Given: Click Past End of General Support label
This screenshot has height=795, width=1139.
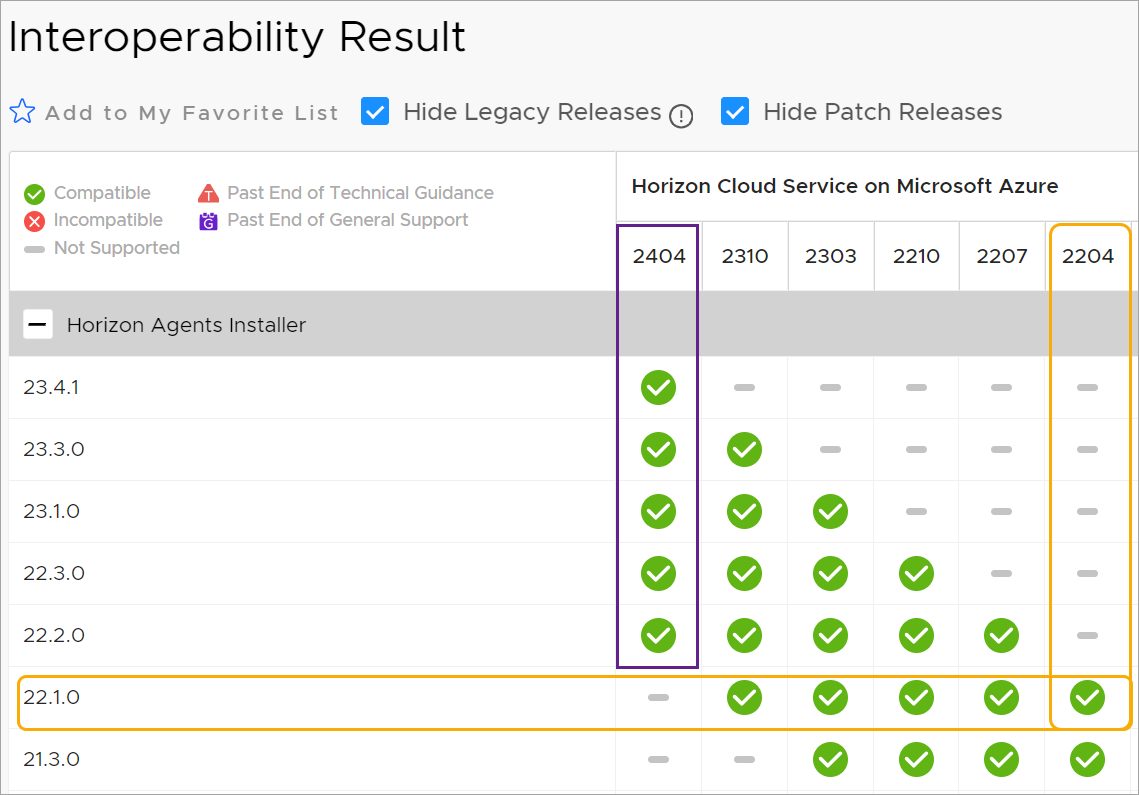Looking at the screenshot, I should (x=348, y=220).
